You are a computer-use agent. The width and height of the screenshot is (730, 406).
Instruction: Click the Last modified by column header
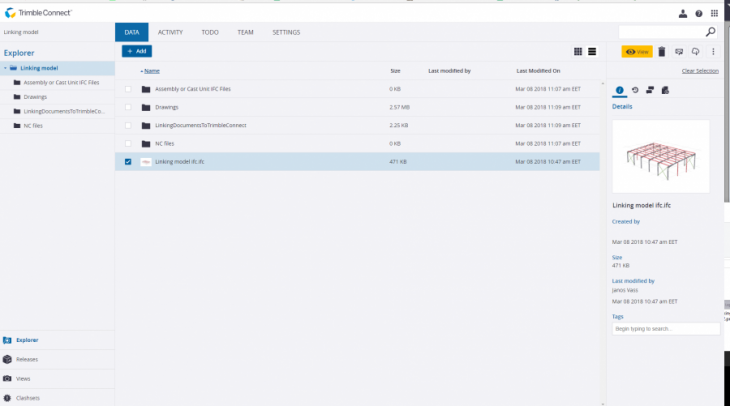[449, 71]
